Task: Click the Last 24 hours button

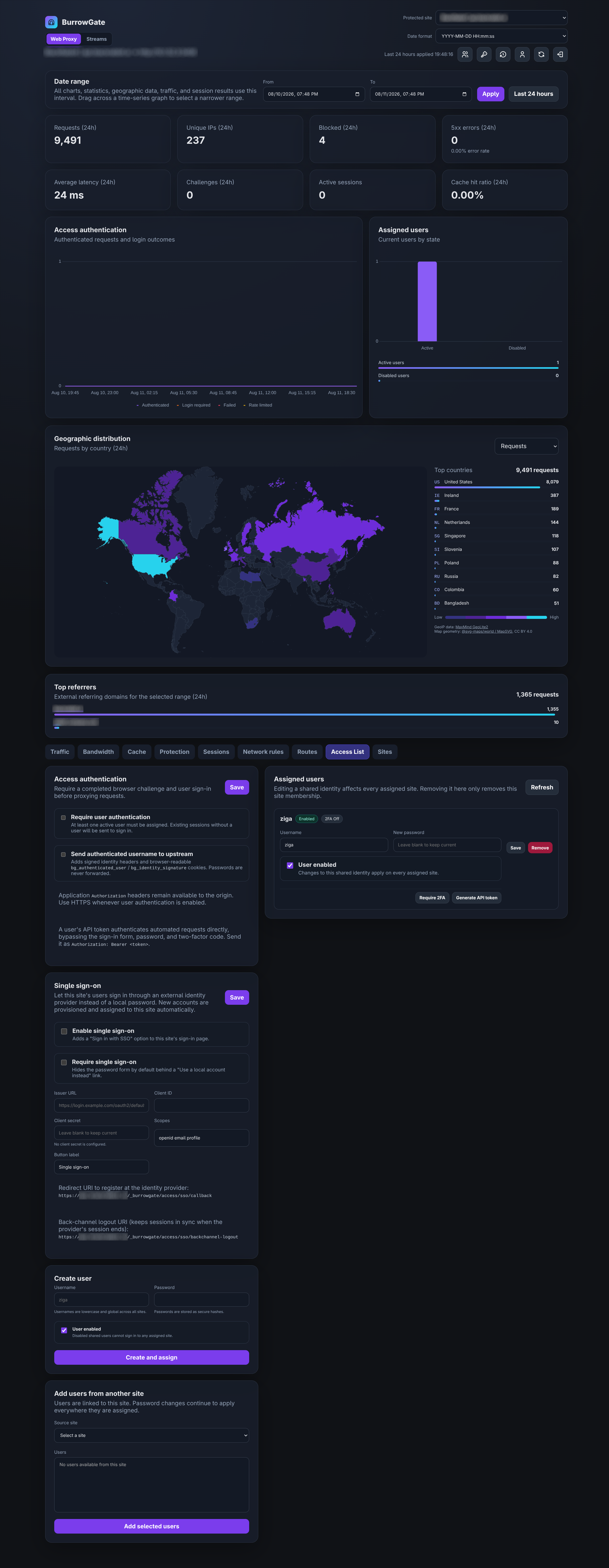Action: click(x=533, y=94)
